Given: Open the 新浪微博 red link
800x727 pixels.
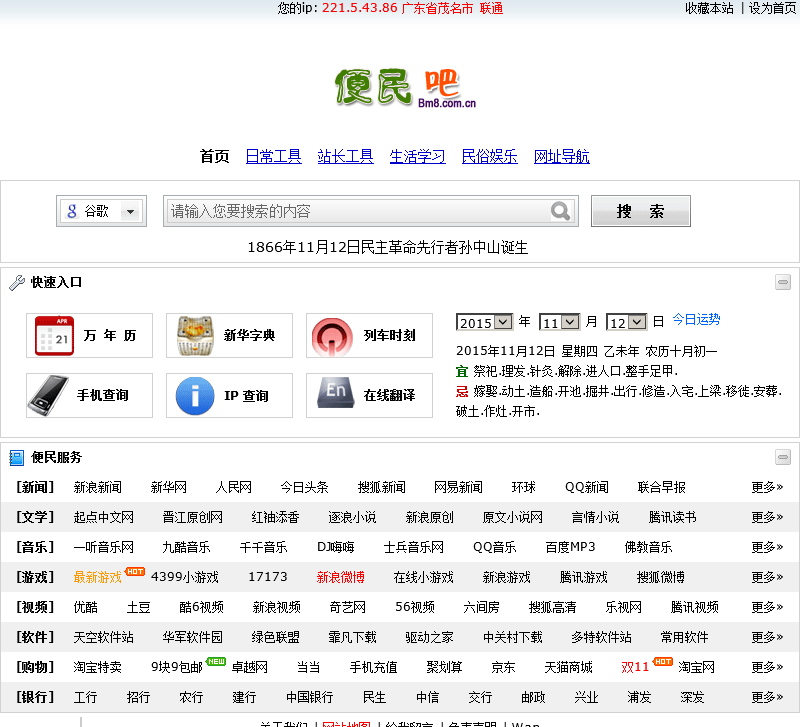Looking at the screenshot, I should (340, 577).
